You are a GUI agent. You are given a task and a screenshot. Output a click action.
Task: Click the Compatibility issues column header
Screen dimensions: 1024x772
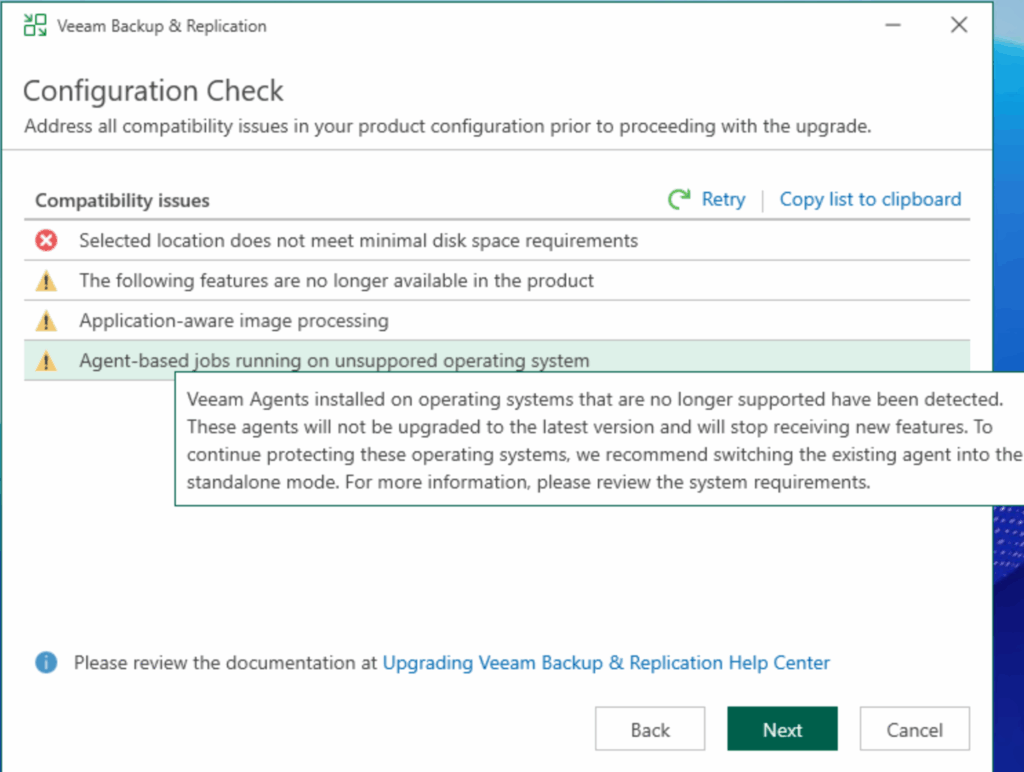[x=122, y=200]
